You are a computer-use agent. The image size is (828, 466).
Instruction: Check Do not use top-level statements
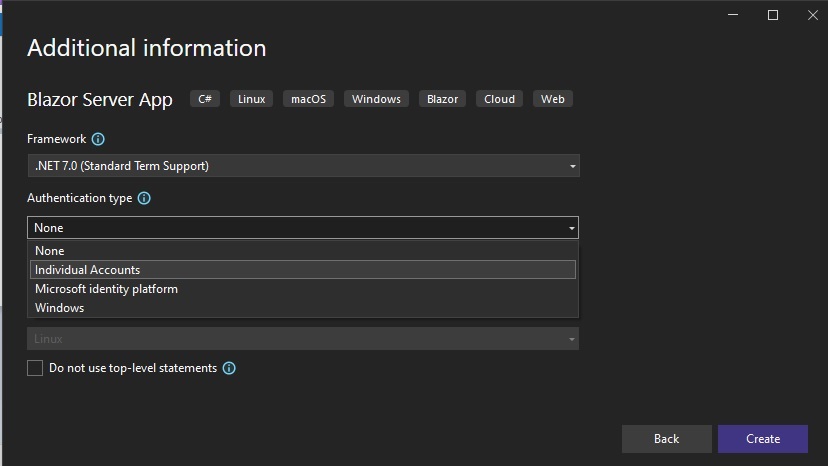coord(35,368)
